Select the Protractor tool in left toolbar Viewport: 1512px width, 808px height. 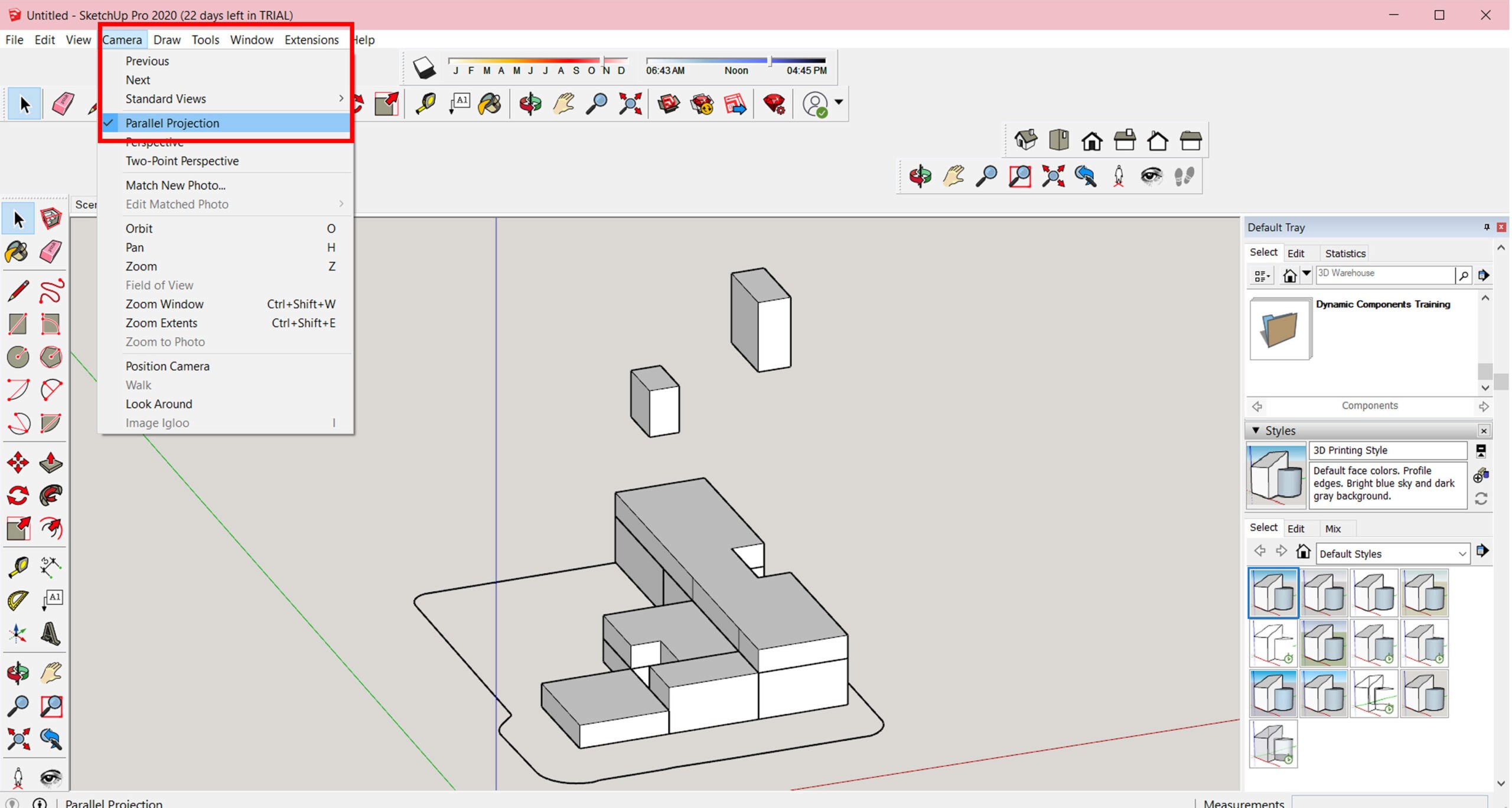coord(18,600)
